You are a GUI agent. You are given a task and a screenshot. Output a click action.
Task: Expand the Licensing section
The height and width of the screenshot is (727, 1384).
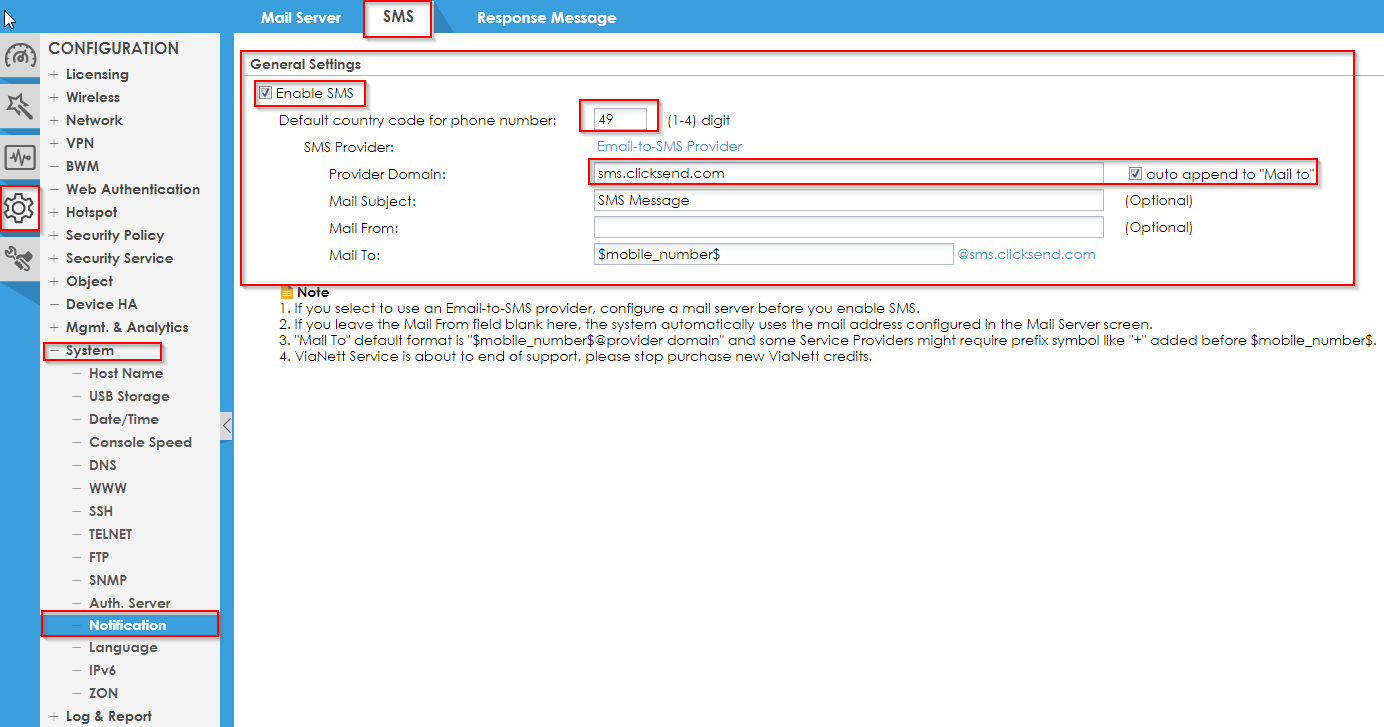coord(95,73)
